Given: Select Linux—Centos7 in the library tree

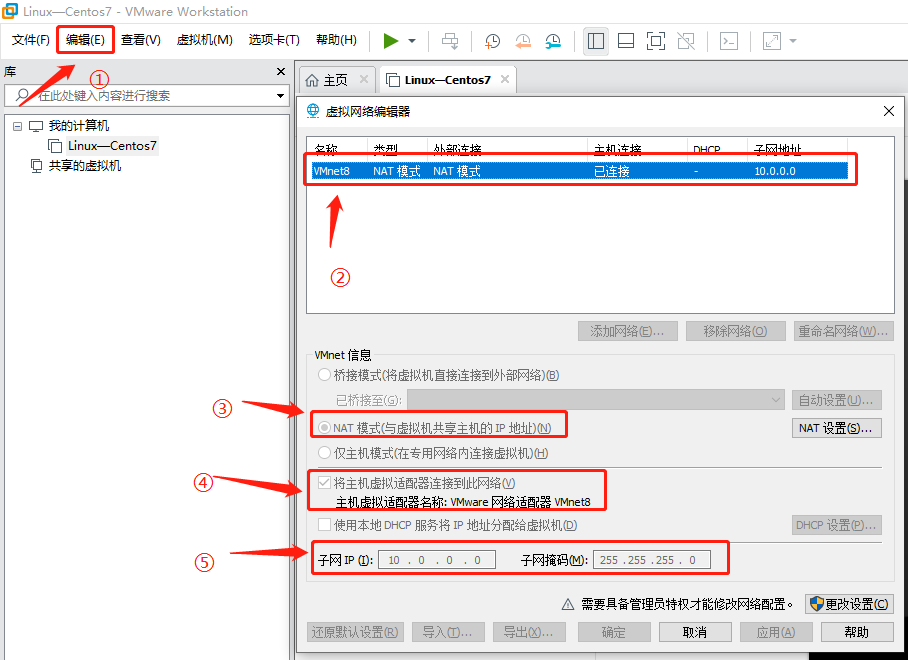Looking at the screenshot, I should tap(112, 146).
